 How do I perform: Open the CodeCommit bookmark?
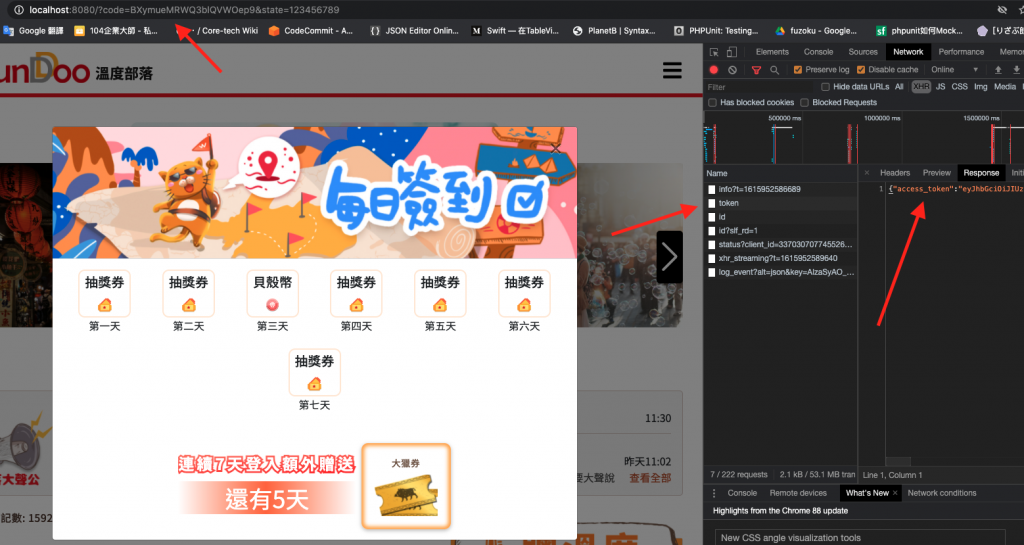pos(311,31)
